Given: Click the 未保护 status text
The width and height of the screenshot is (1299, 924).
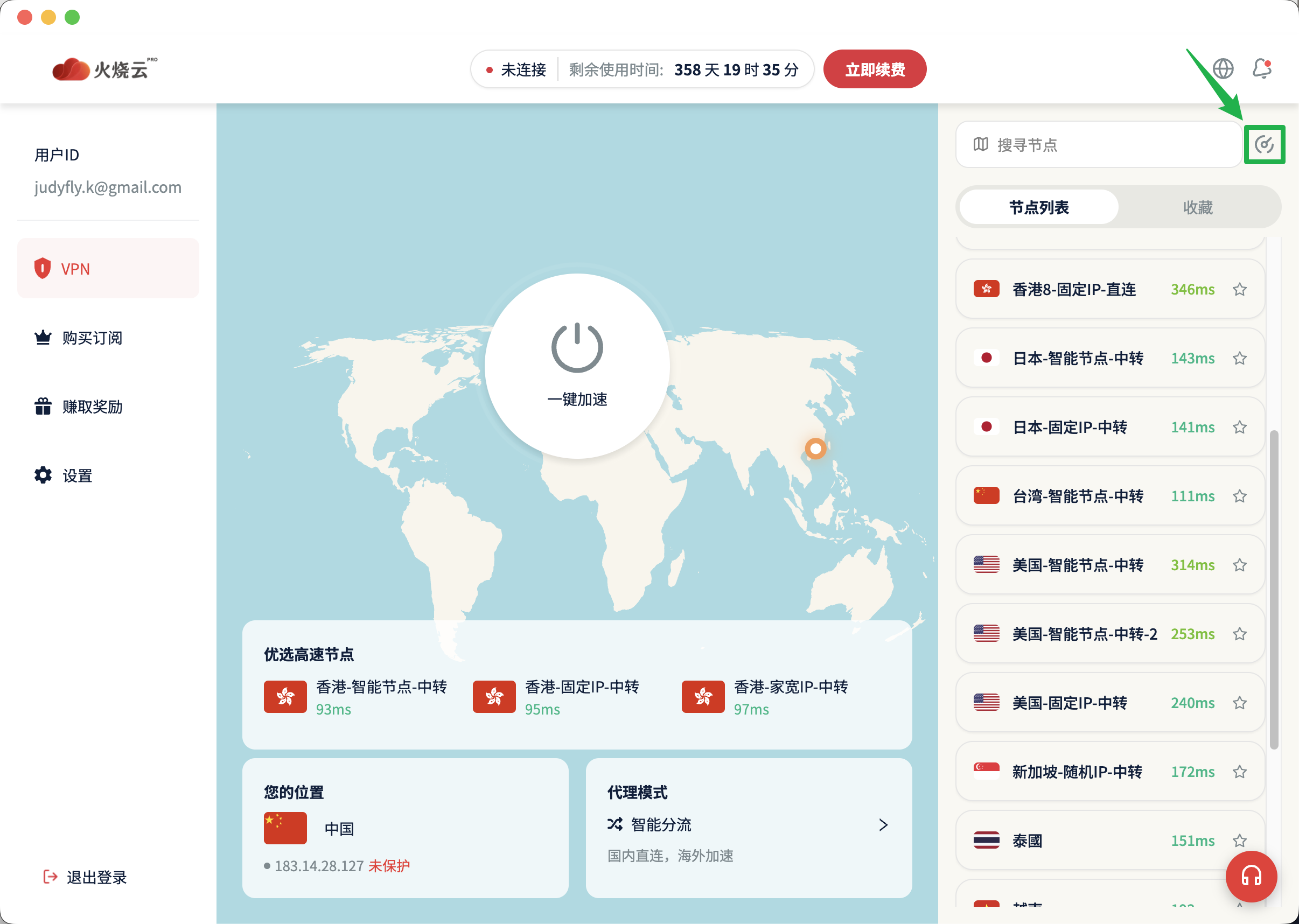Looking at the screenshot, I should tap(389, 865).
